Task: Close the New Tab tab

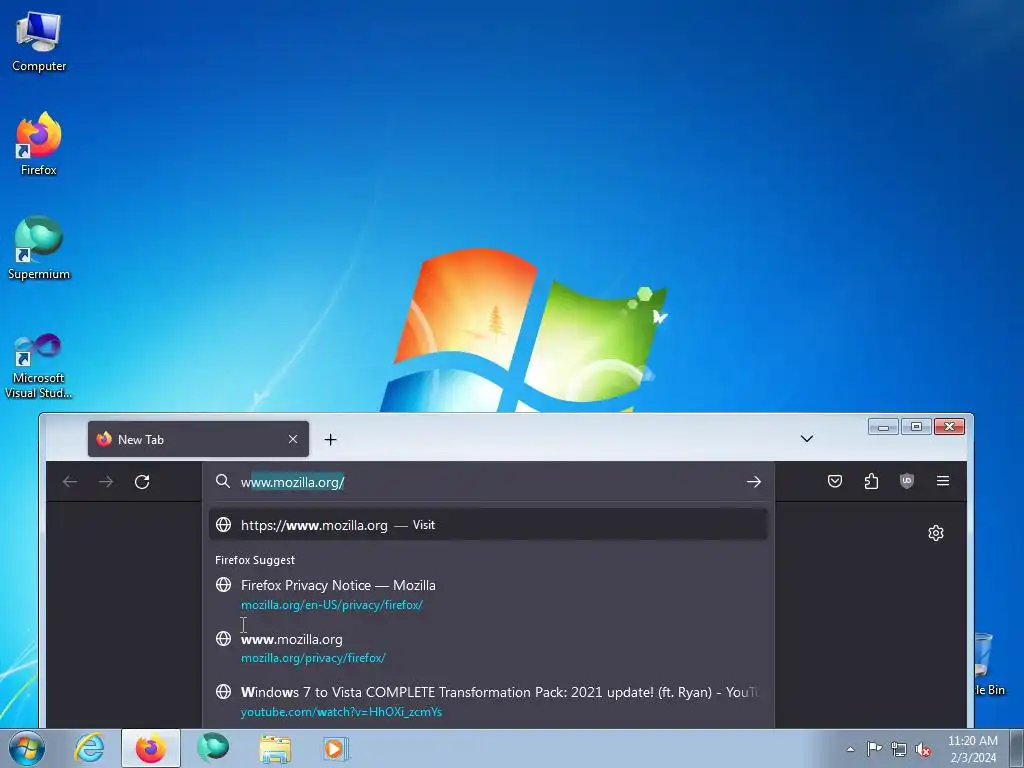Action: (x=293, y=440)
